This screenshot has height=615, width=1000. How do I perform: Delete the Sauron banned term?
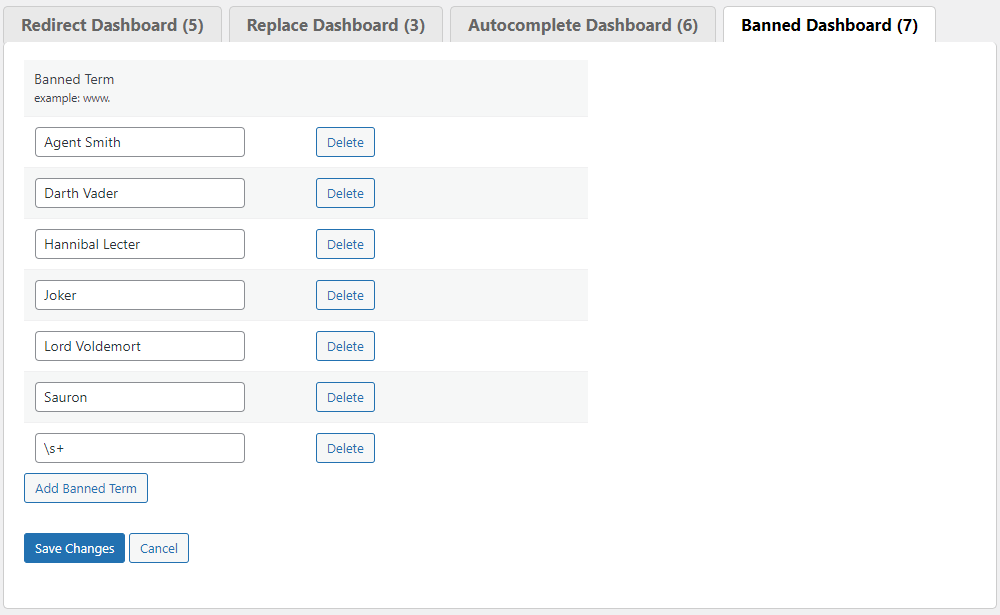pos(345,397)
